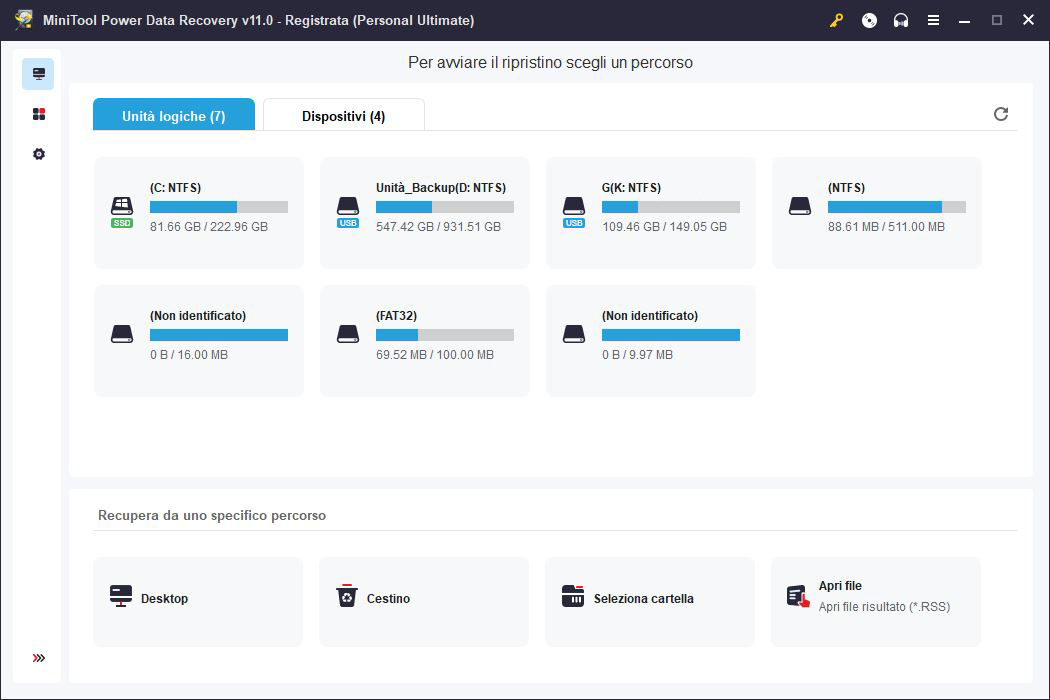Image resolution: width=1050 pixels, height=700 pixels.
Task: Click the headphones support icon
Action: (901, 20)
